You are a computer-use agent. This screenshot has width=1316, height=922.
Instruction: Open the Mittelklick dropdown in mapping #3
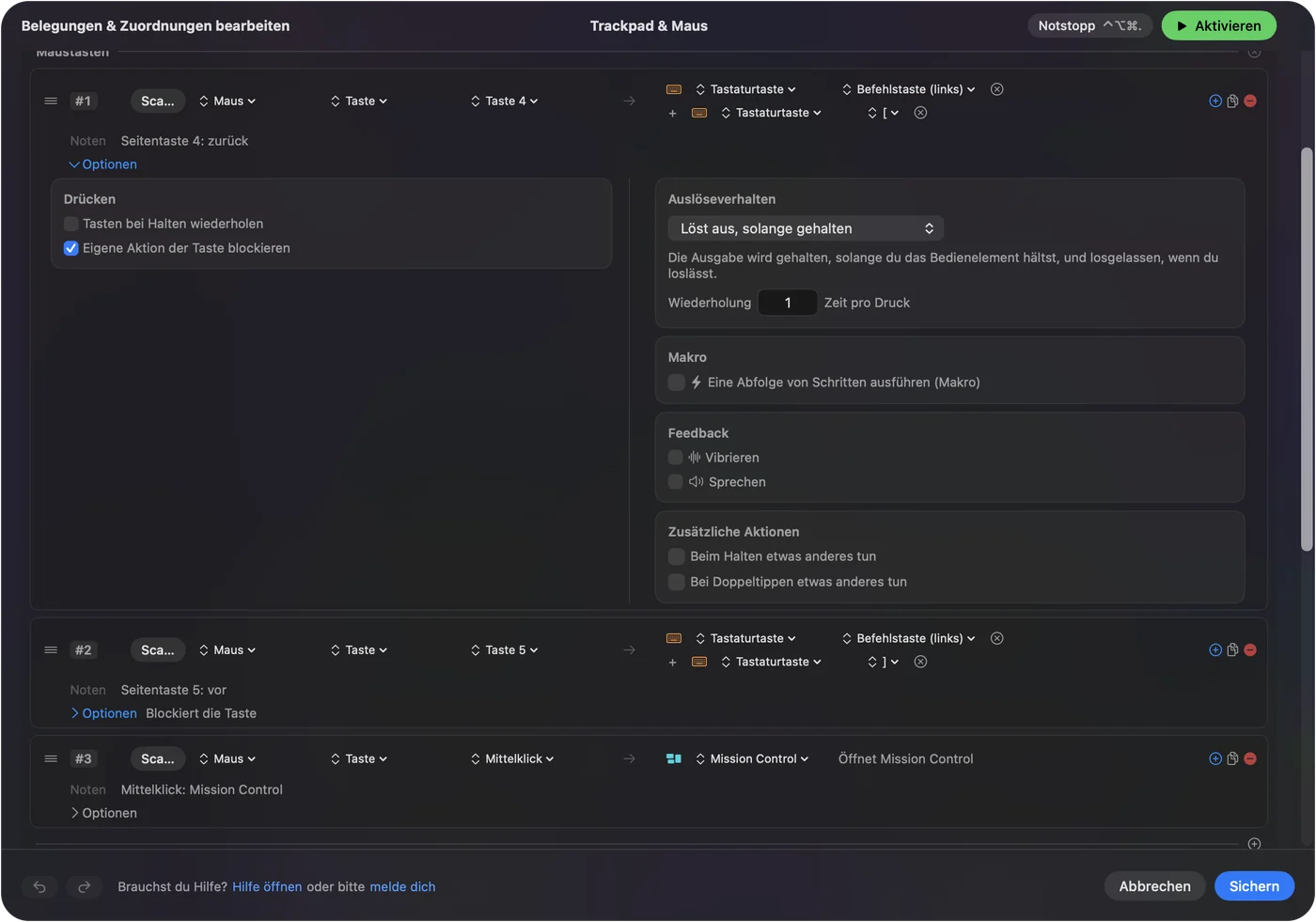tap(512, 758)
